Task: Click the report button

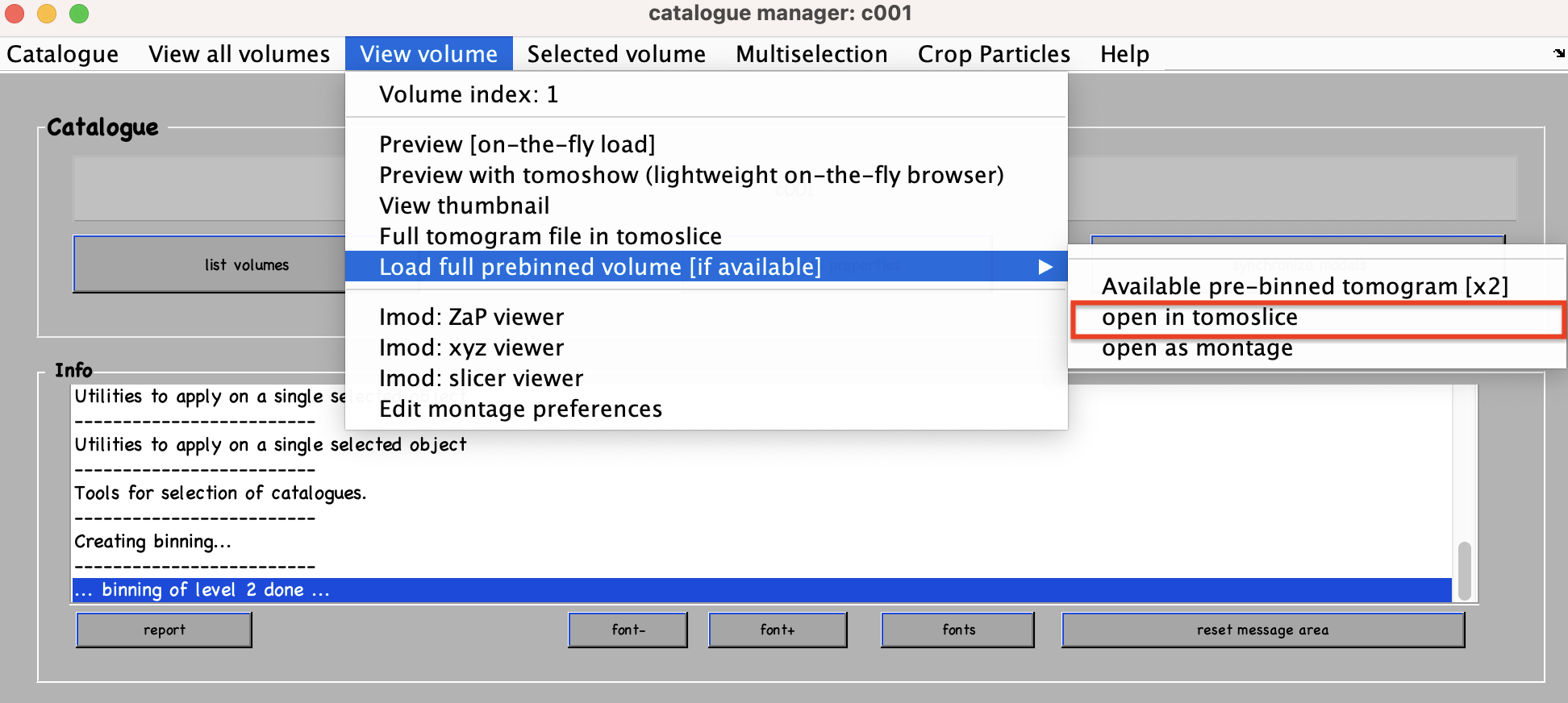Action: pos(165,630)
